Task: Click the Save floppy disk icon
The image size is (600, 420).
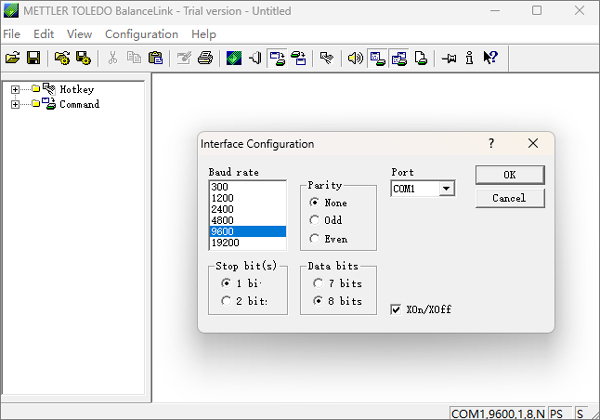Action: (33, 58)
